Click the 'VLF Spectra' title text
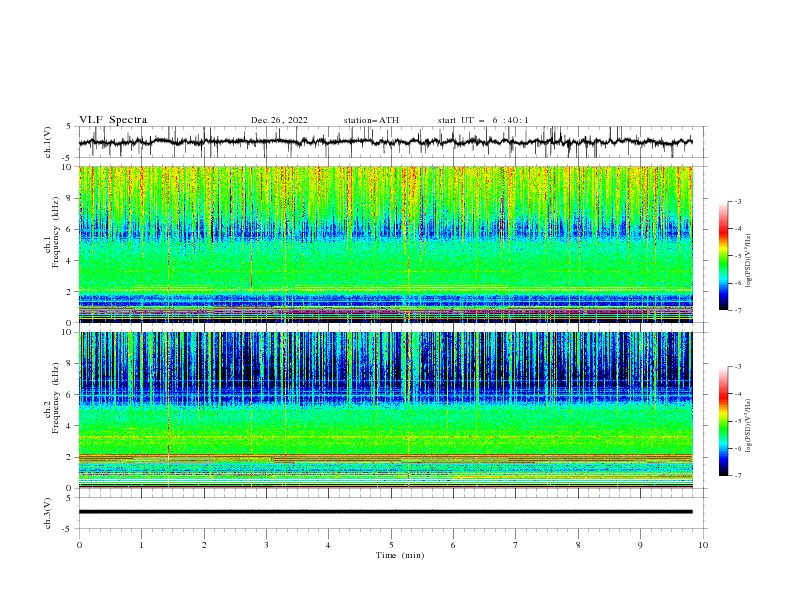792x612 pixels. (x=113, y=120)
